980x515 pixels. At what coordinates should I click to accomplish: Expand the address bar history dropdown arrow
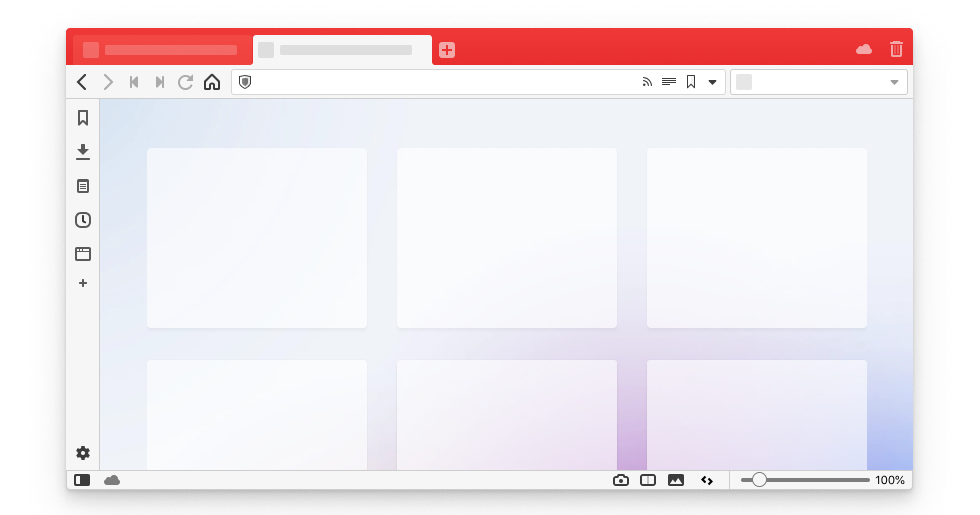(x=712, y=82)
